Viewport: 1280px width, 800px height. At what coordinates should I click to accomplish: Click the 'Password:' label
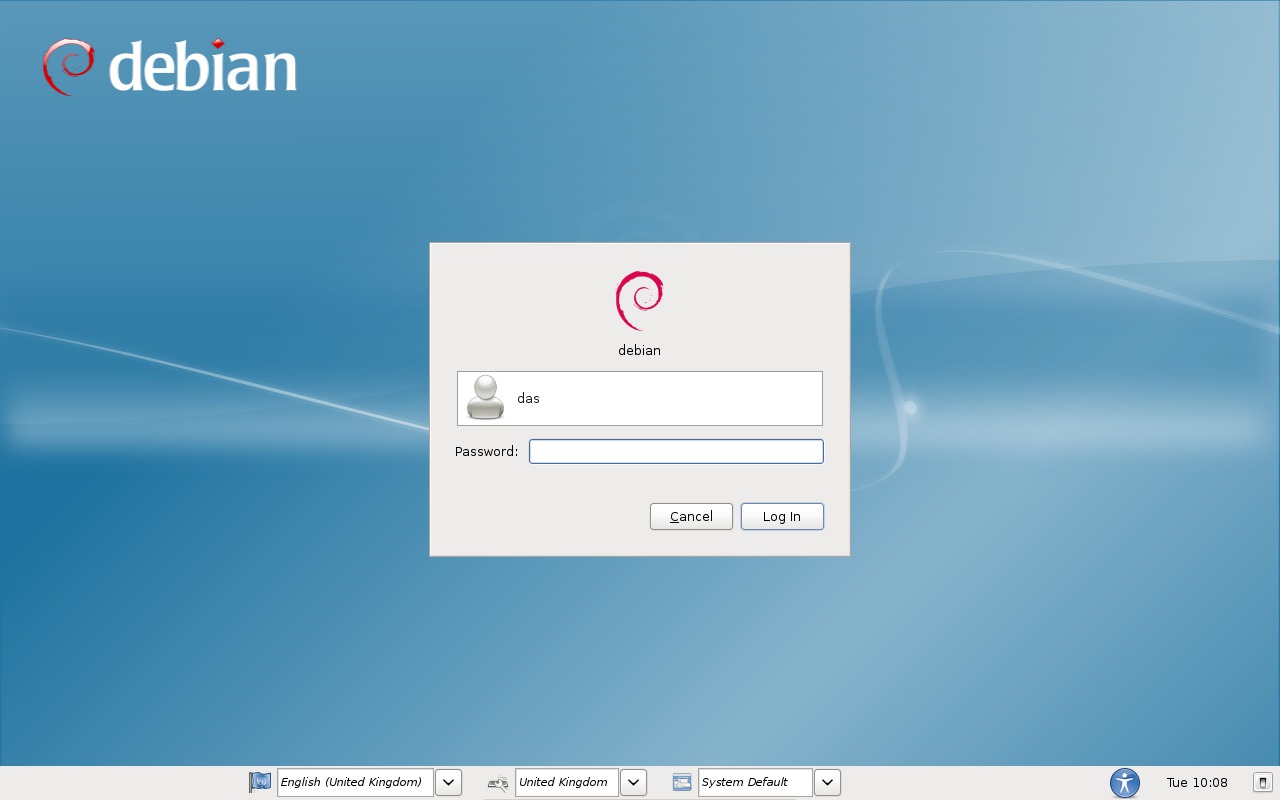pyautogui.click(x=486, y=452)
